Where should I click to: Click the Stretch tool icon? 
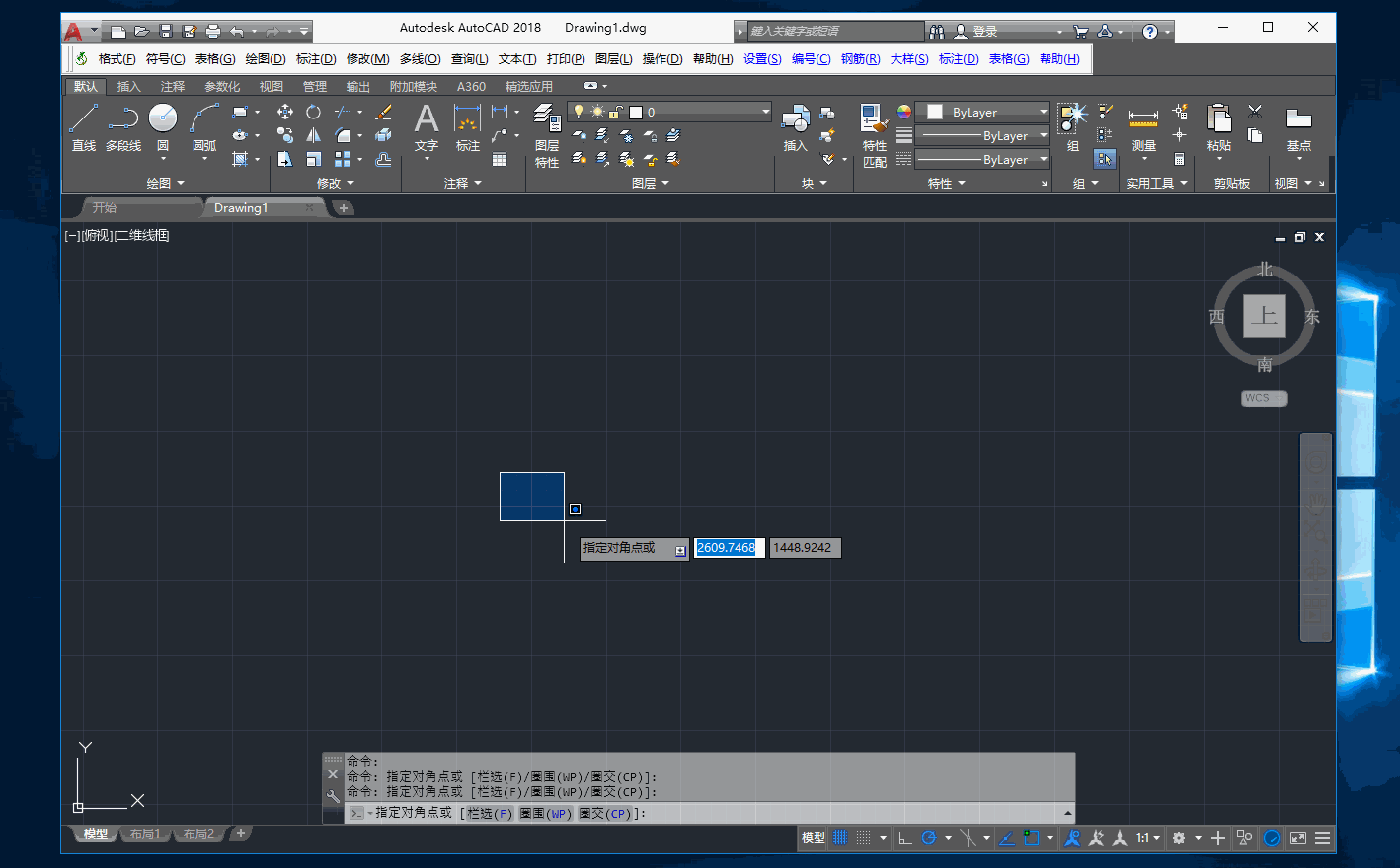[285, 159]
